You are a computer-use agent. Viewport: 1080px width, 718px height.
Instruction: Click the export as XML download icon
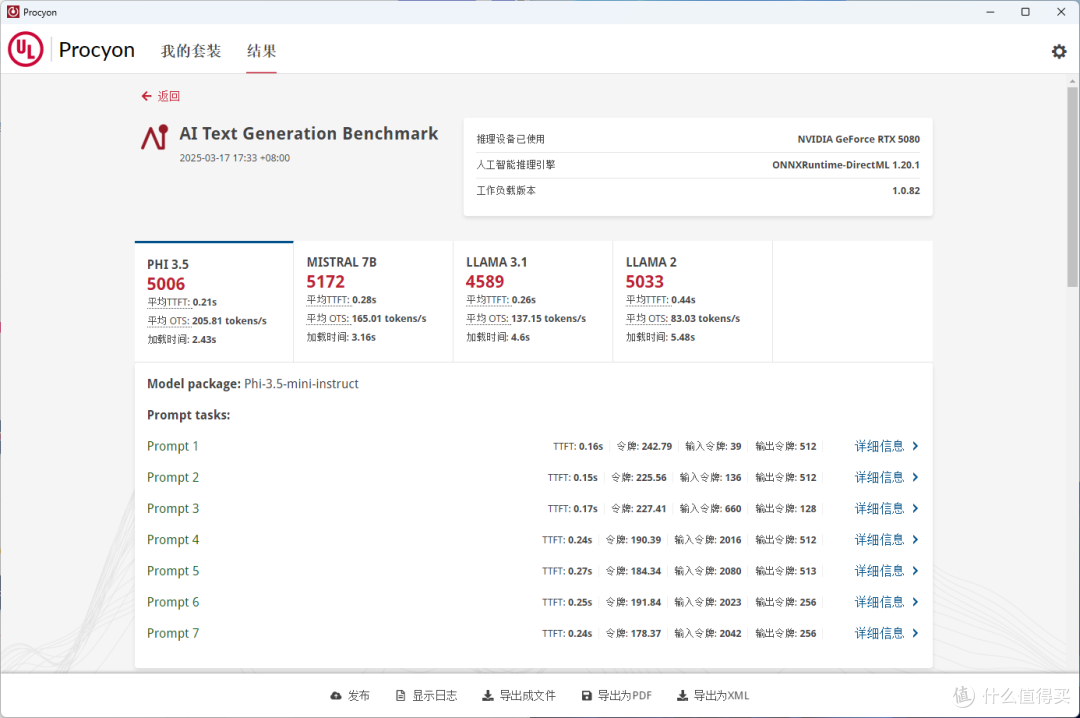pyautogui.click(x=682, y=695)
